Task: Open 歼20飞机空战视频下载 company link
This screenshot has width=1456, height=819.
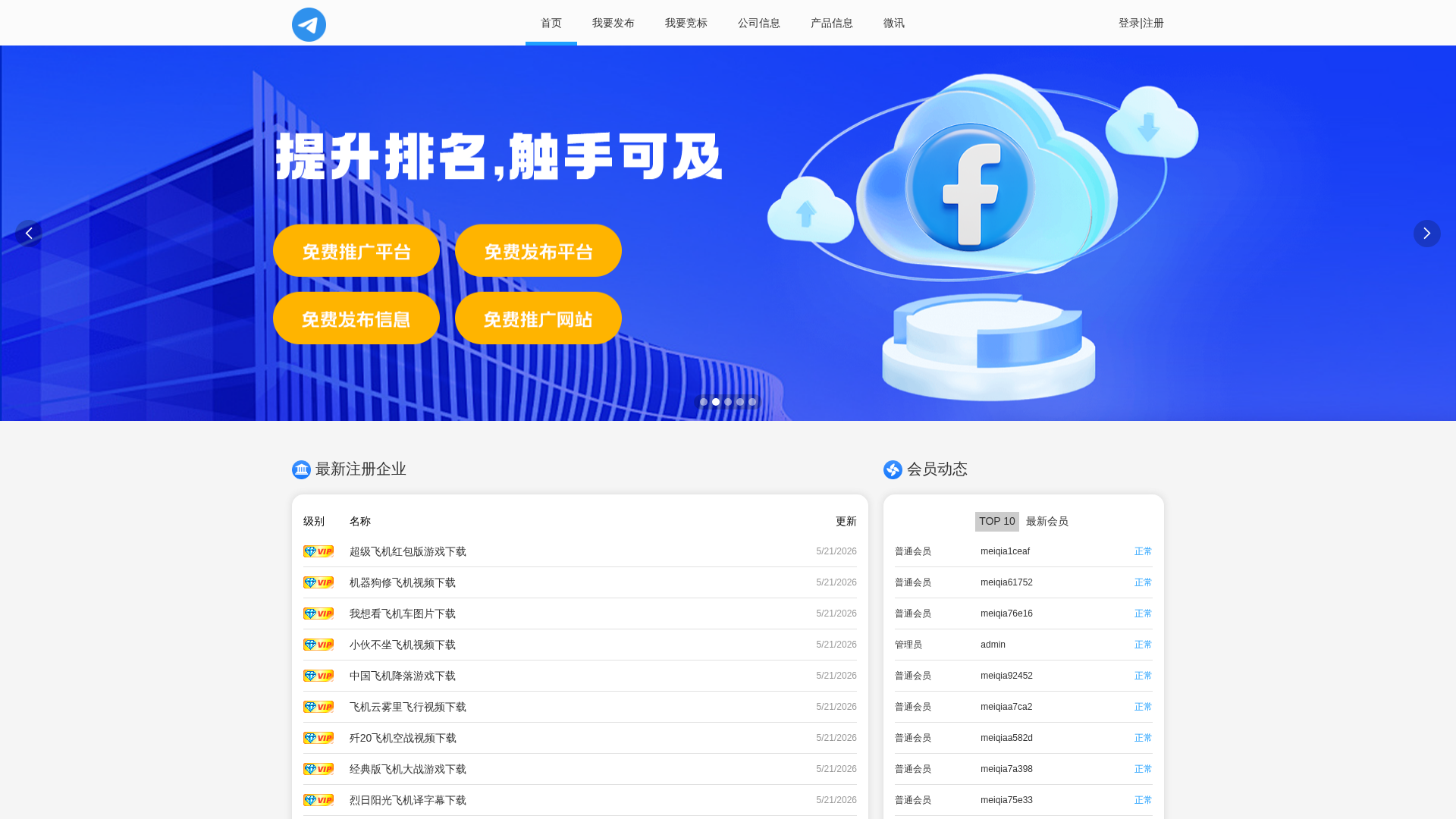Action: (x=403, y=738)
